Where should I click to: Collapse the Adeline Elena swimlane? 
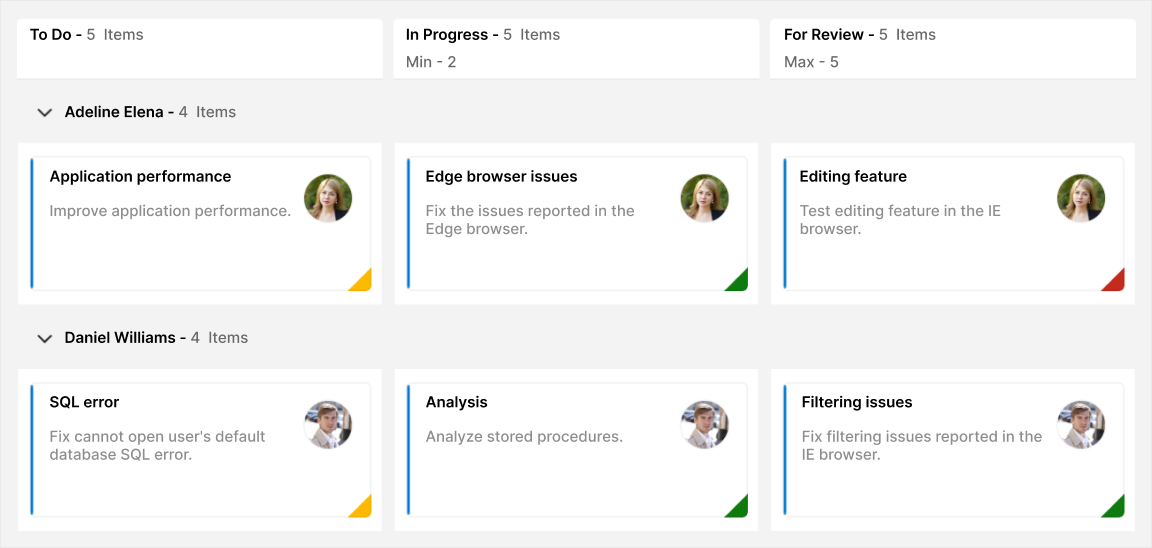(44, 113)
